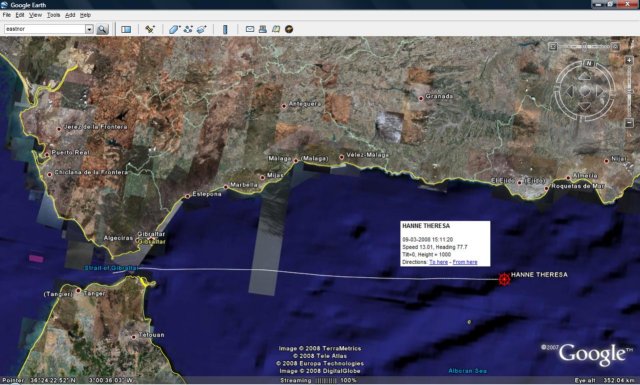Toggle the Sky view icon

[x=289, y=29]
